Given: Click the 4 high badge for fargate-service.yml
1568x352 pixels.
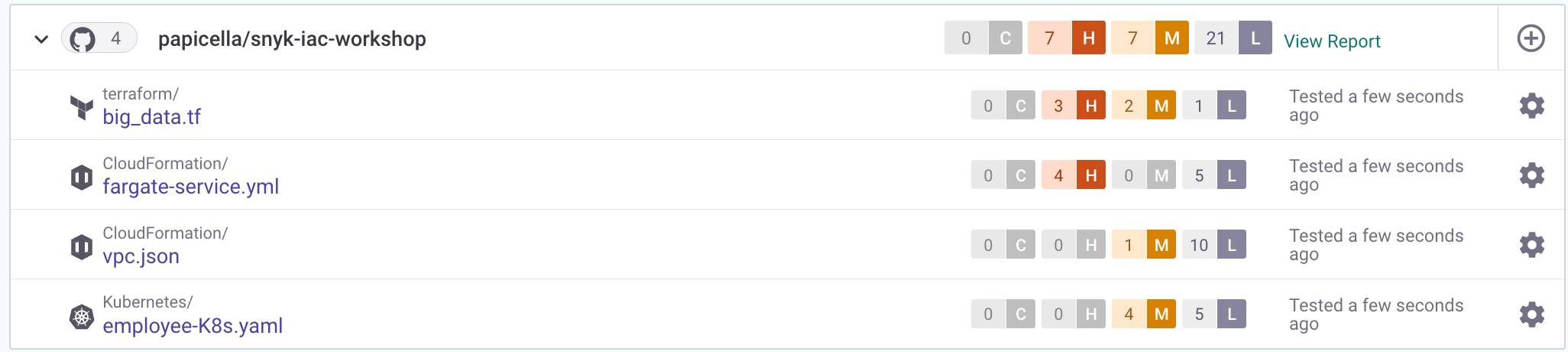Looking at the screenshot, I should pyautogui.click(x=1074, y=175).
